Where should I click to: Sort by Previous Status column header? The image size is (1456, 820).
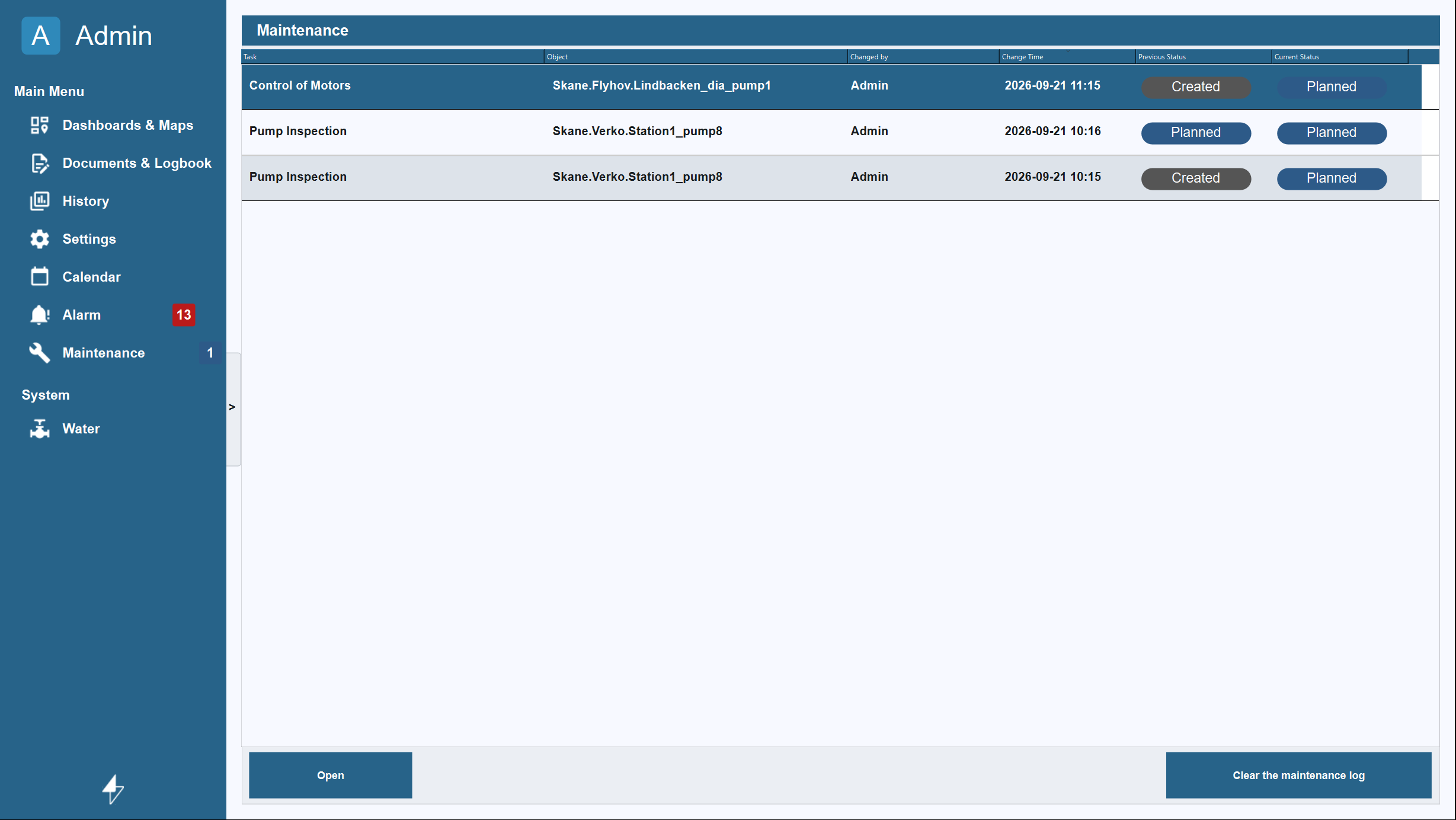coord(1204,57)
